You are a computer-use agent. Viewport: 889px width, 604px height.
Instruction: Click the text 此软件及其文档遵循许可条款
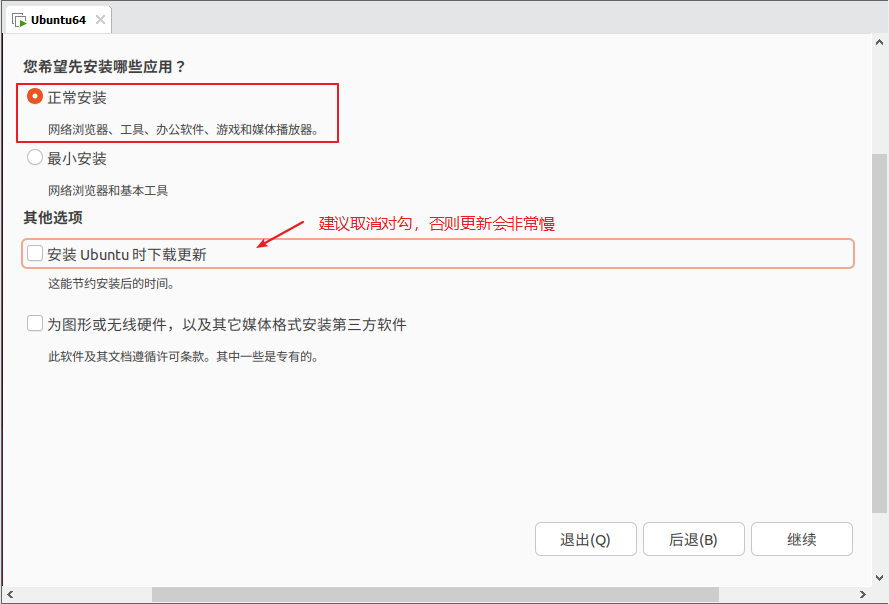coord(125,357)
